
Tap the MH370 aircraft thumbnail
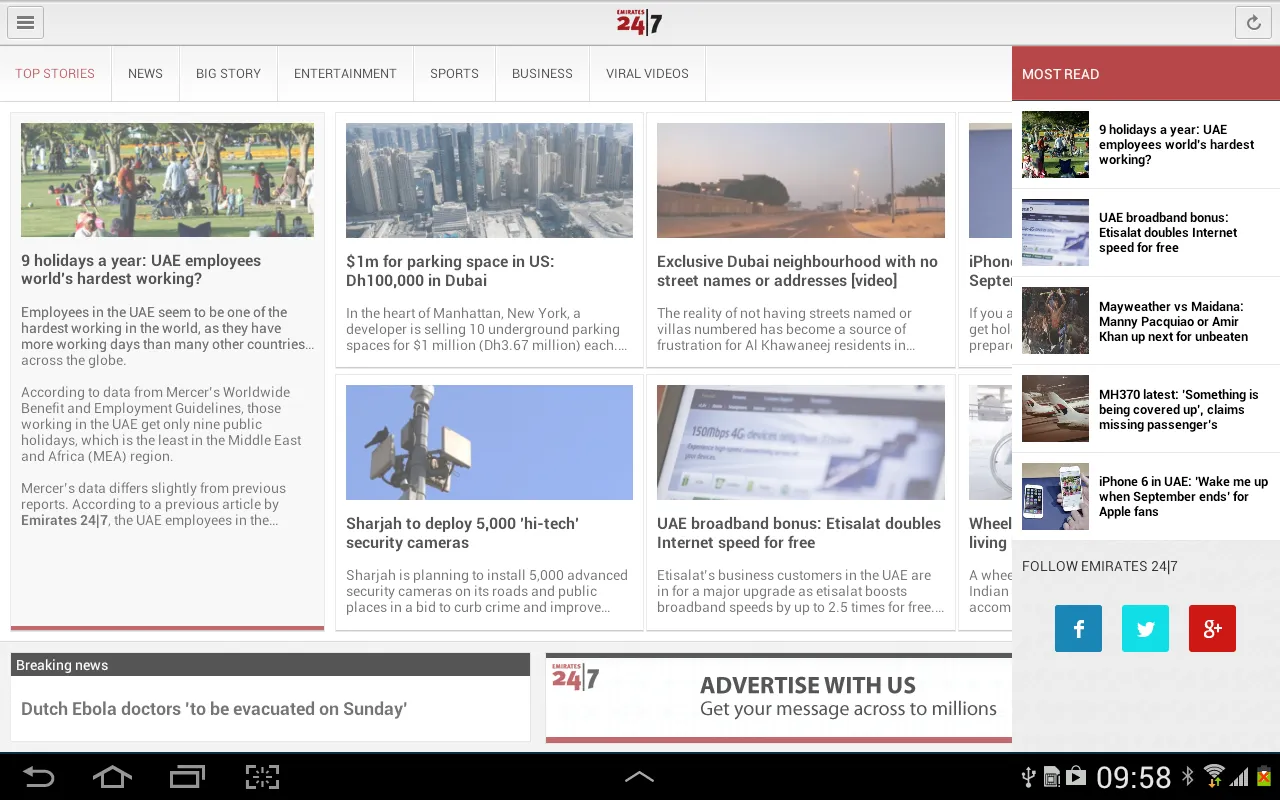coord(1055,408)
